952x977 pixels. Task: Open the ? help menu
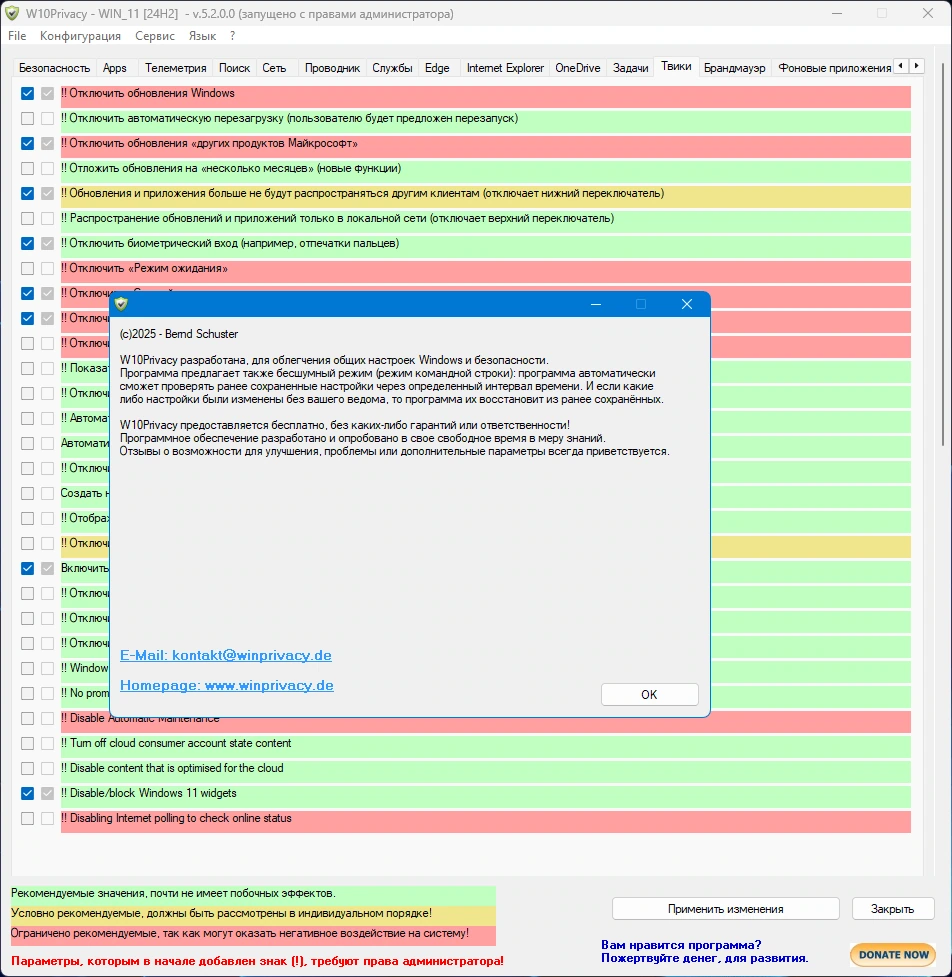(x=232, y=36)
